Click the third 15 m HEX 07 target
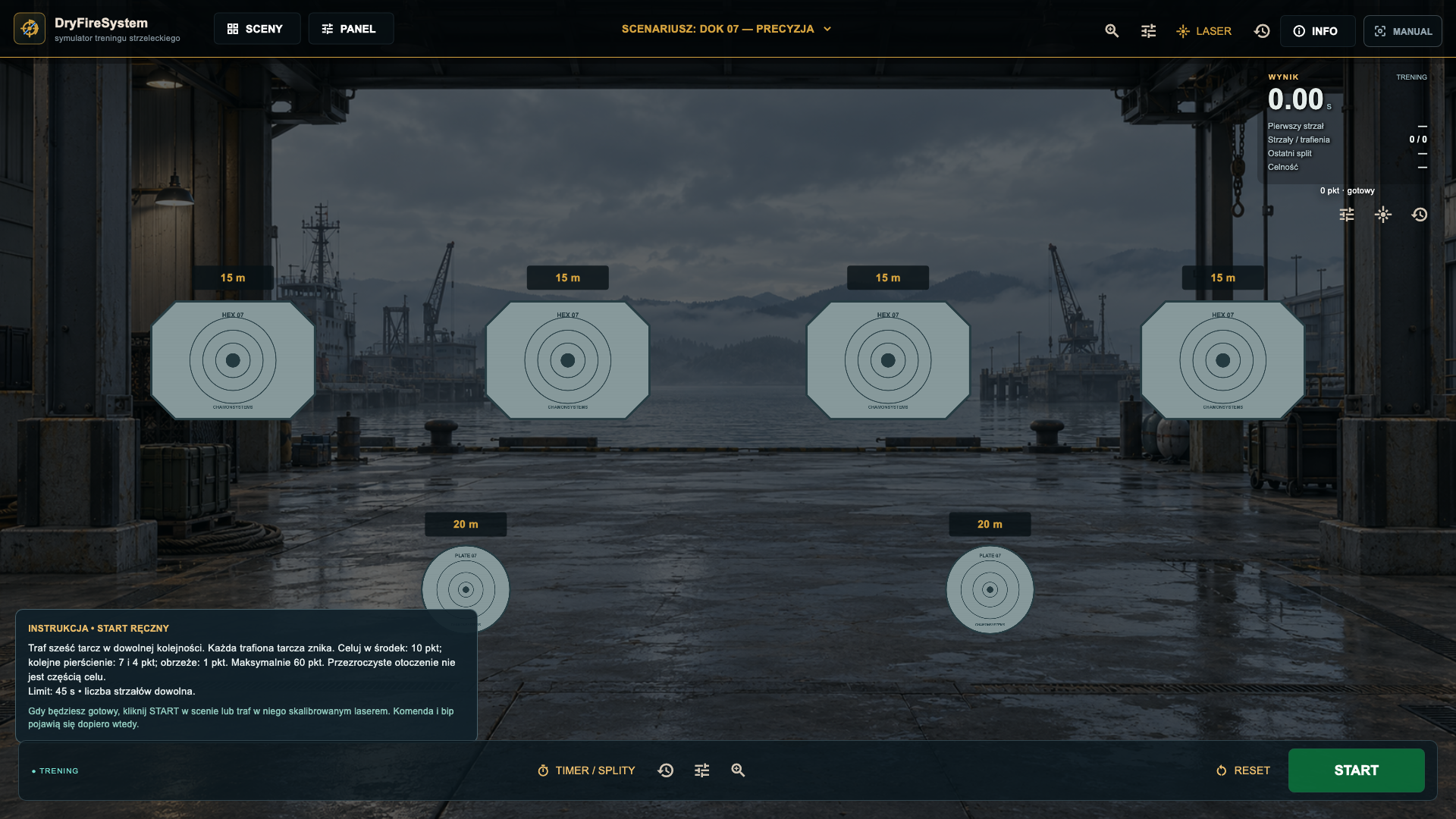1456x819 pixels. pos(888,360)
